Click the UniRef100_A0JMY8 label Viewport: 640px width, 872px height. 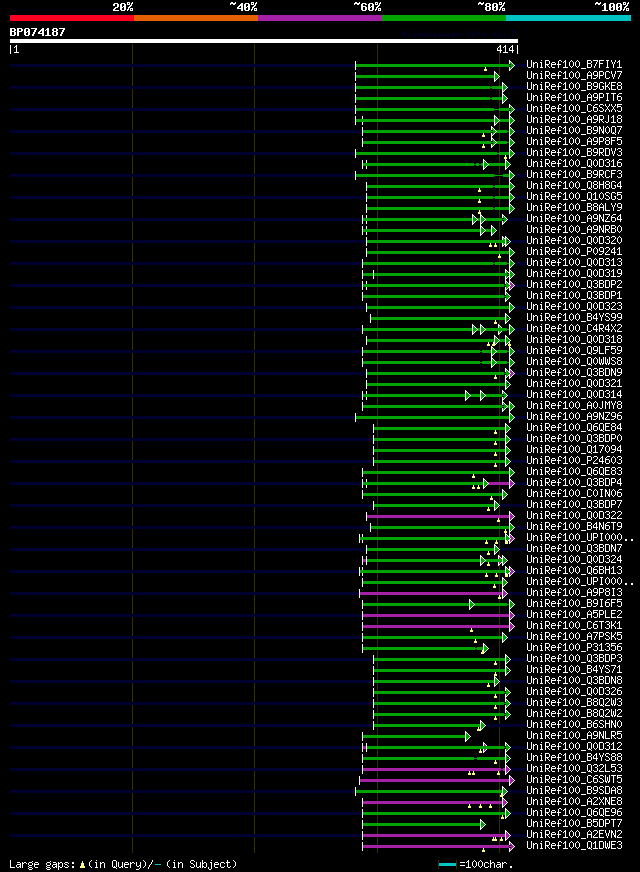[574, 406]
